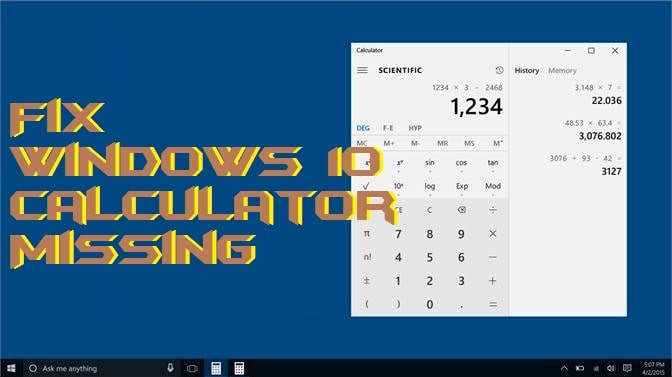The width and height of the screenshot is (672, 377).
Task: Click the MR memory recall button
Action: tap(442, 143)
